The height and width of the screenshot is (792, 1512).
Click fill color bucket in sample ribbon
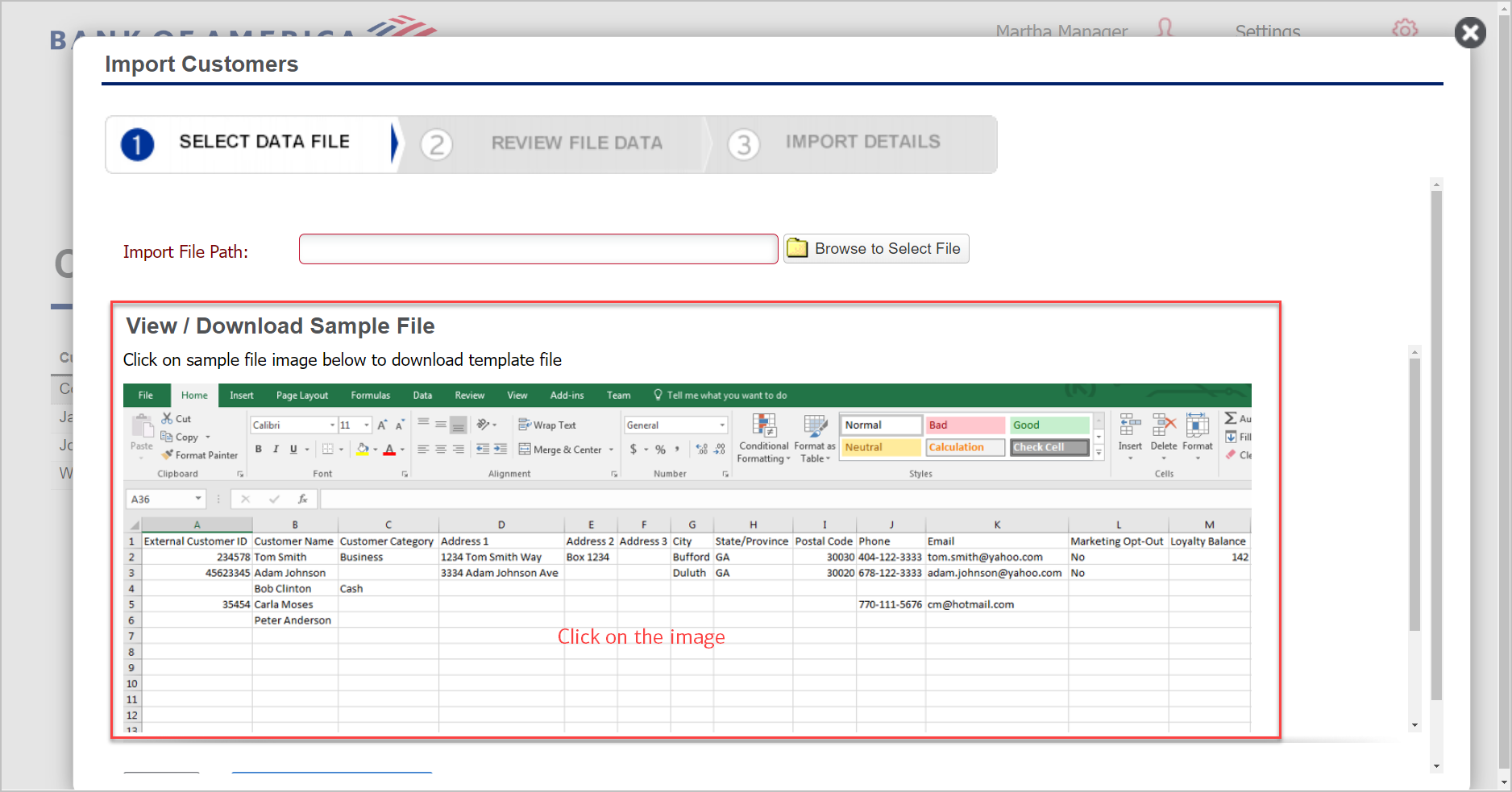pos(363,449)
